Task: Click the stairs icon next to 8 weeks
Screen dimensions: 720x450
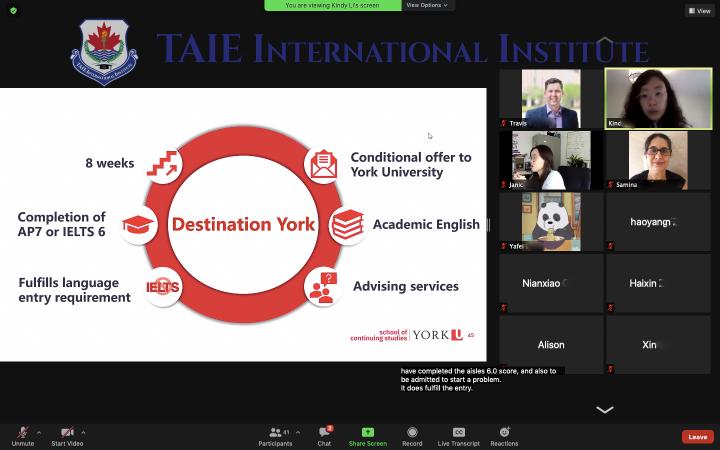Action: (163, 164)
